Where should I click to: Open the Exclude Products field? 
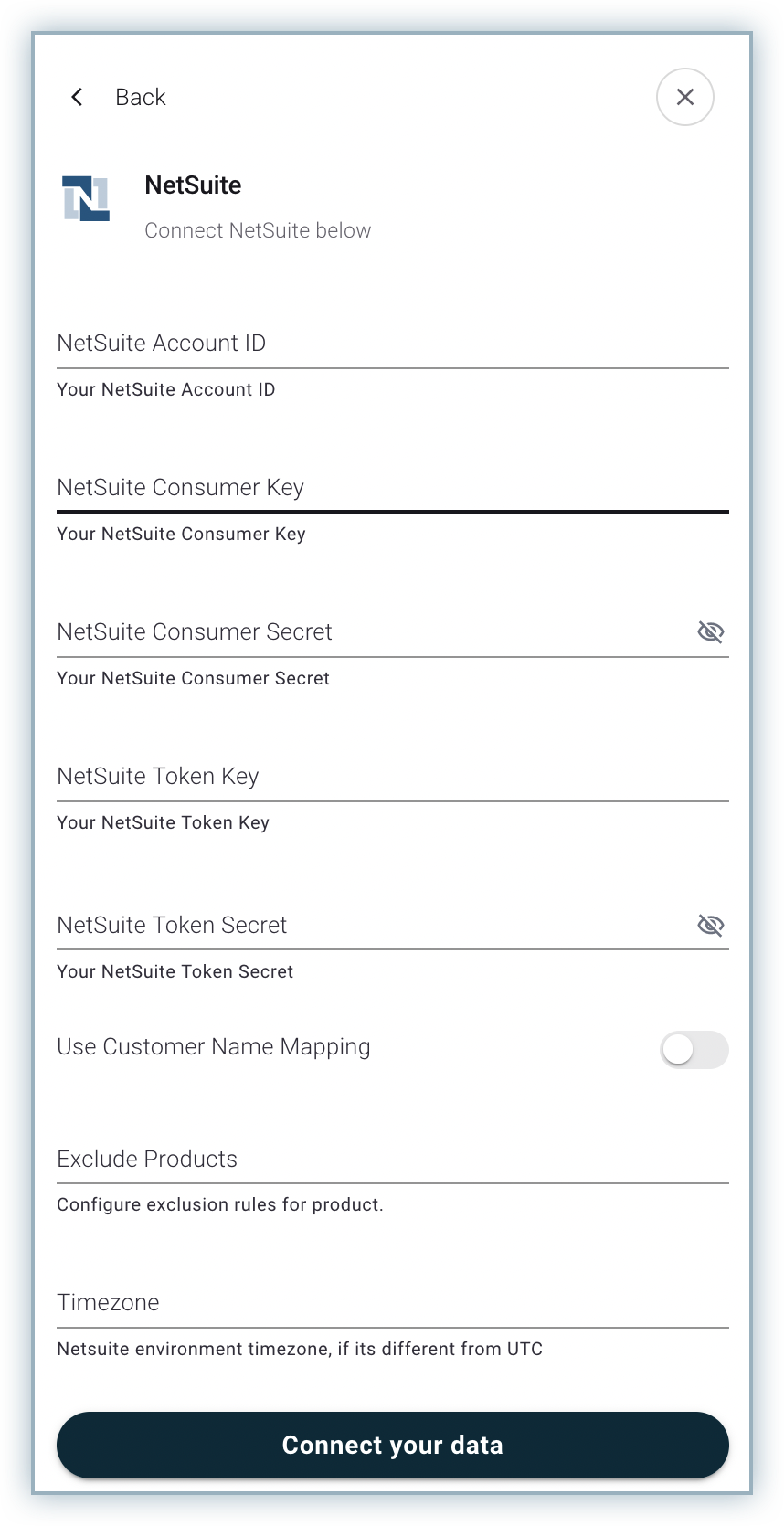click(x=392, y=1160)
